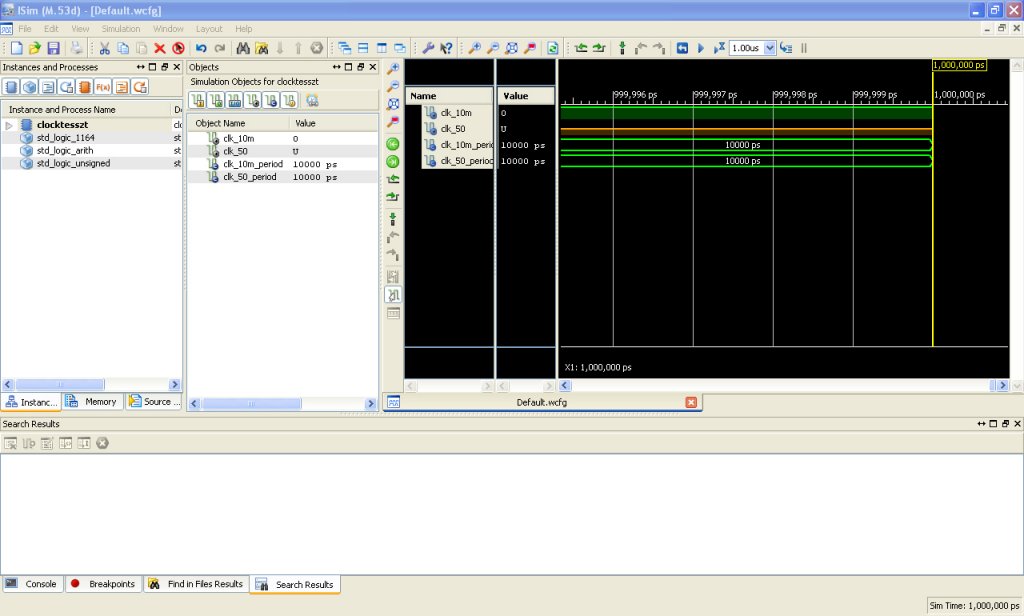Toggle F(x) functions filter in Instances panel
Image resolution: width=1024 pixels, height=616 pixels.
point(103,87)
